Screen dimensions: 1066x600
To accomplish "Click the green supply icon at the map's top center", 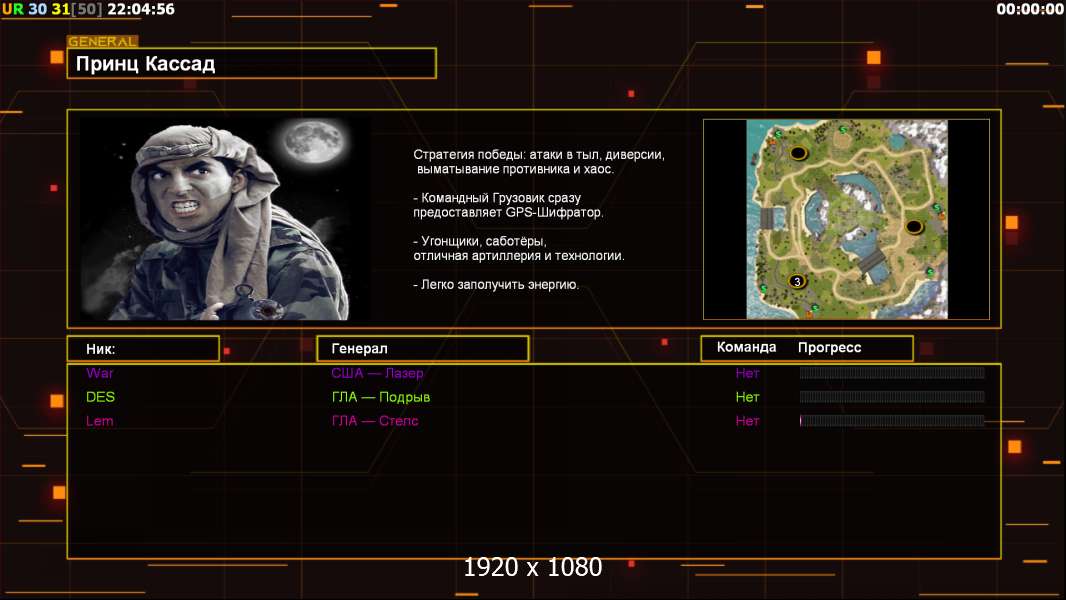I will tap(843, 129).
